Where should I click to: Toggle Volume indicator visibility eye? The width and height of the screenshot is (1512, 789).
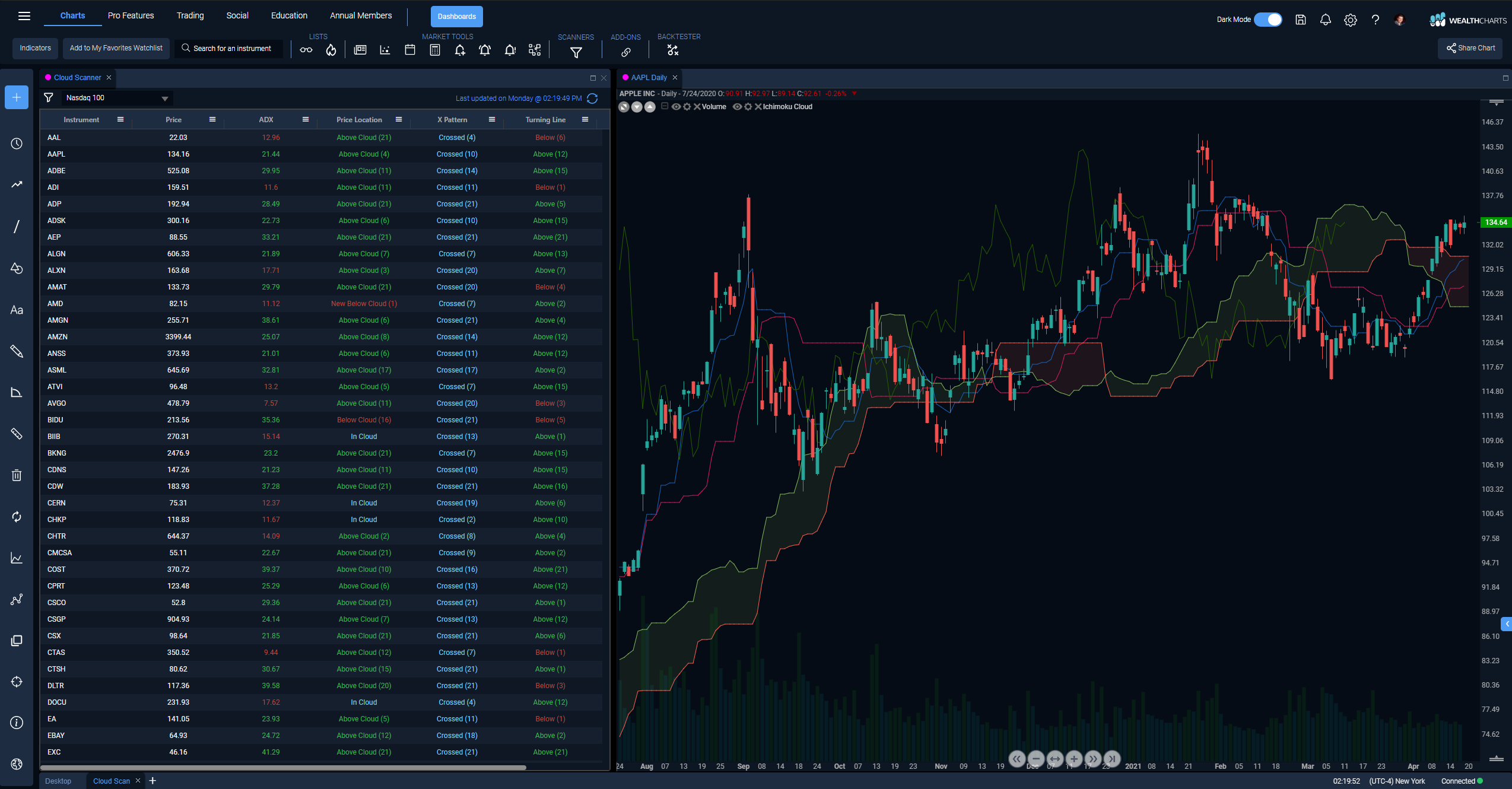click(676, 107)
